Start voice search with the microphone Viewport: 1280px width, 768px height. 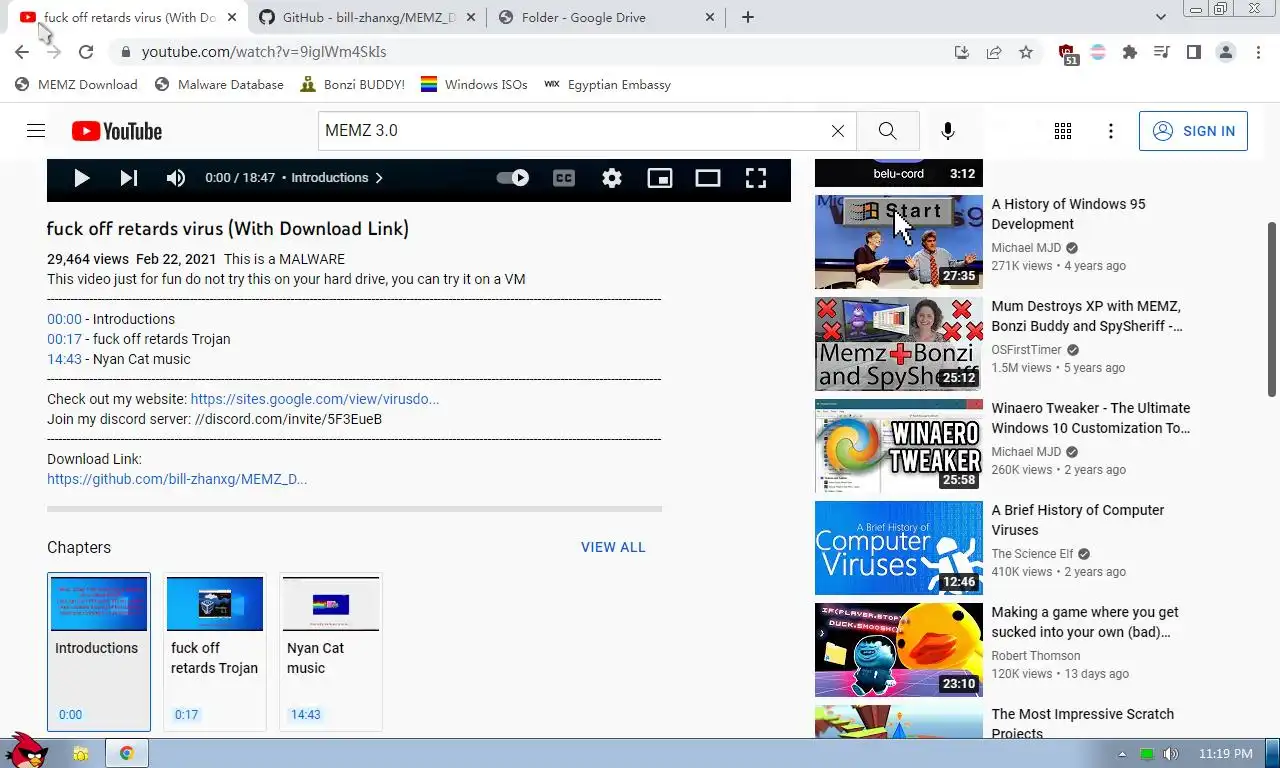click(948, 131)
